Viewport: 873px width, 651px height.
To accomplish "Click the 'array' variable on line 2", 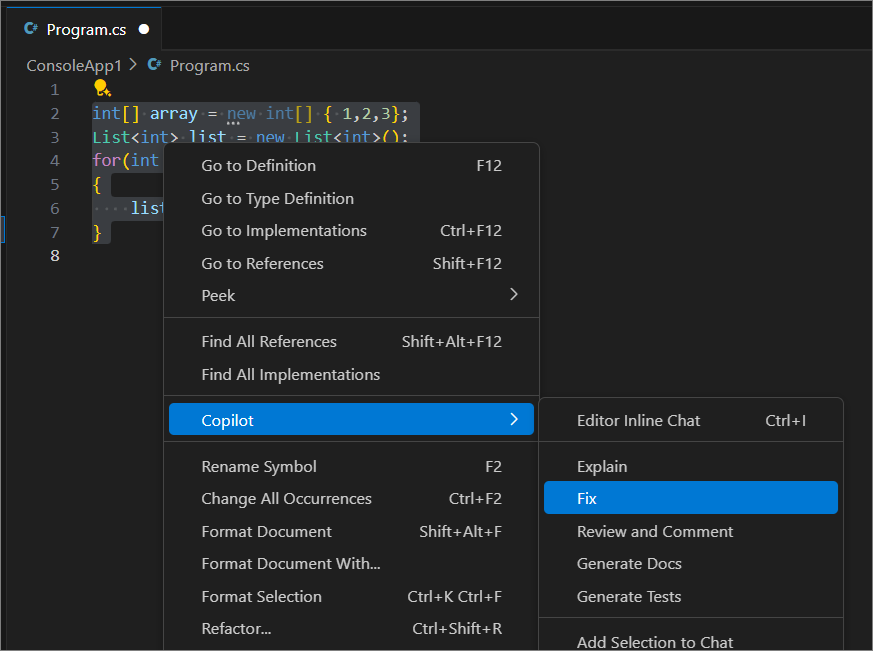I will click(174, 114).
